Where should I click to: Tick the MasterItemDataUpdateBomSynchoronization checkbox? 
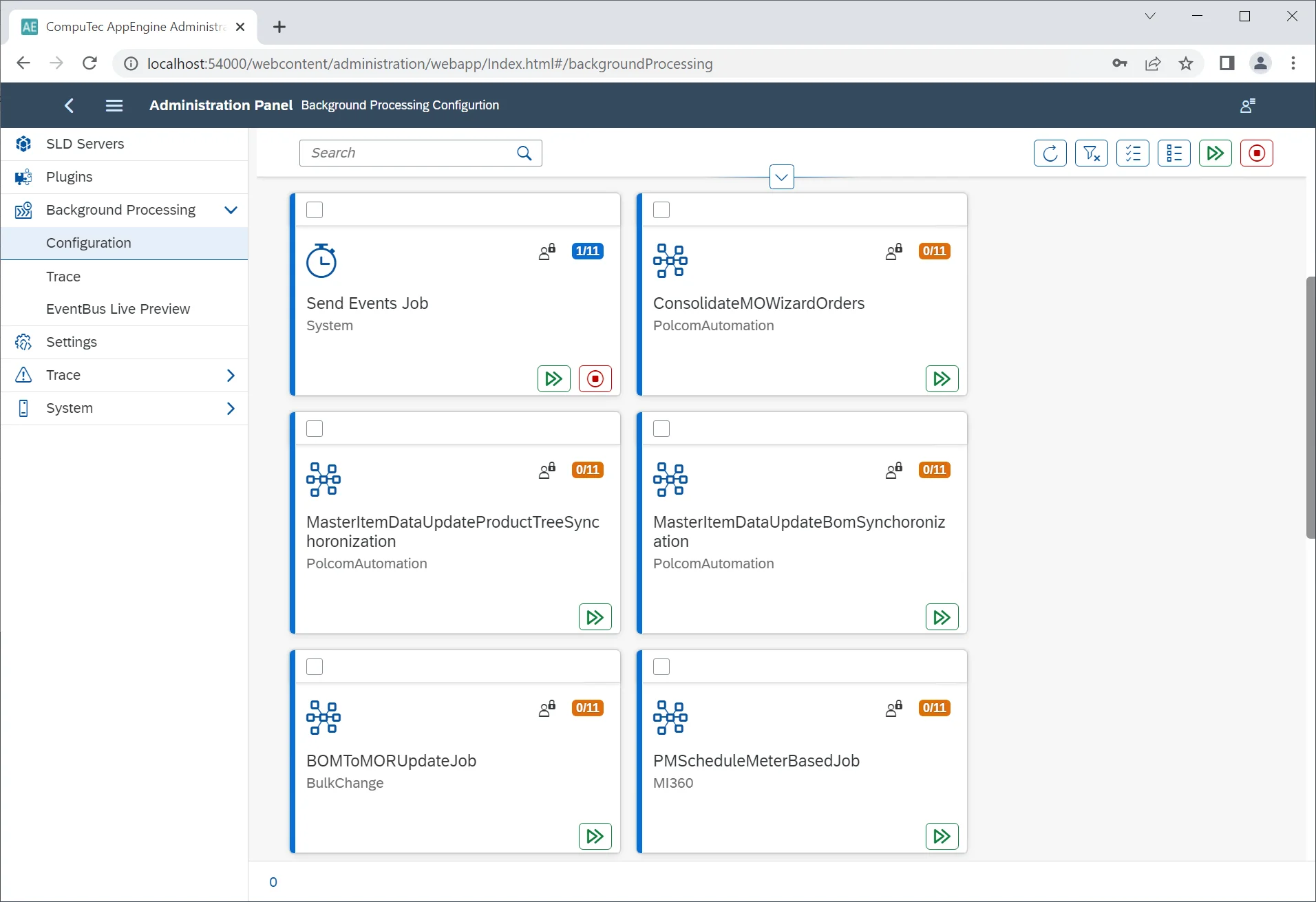pos(661,429)
